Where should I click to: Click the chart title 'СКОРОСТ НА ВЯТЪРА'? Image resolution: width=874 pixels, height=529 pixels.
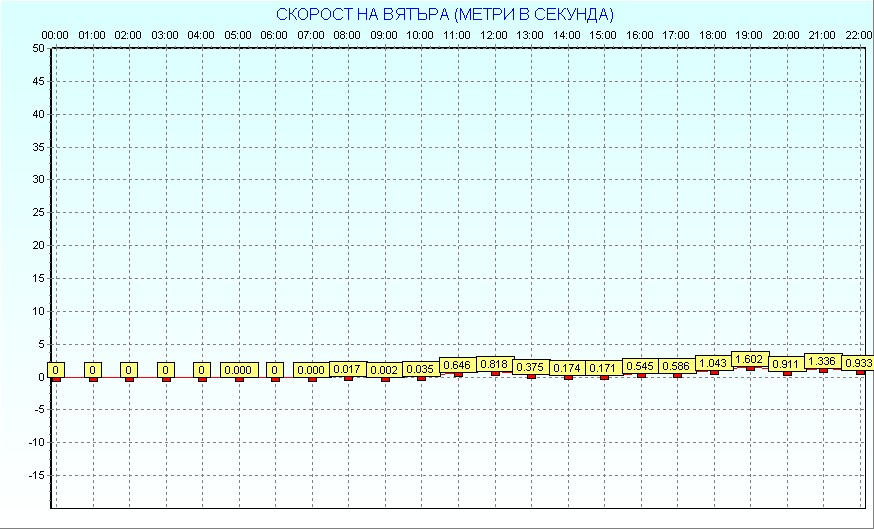(x=444, y=14)
